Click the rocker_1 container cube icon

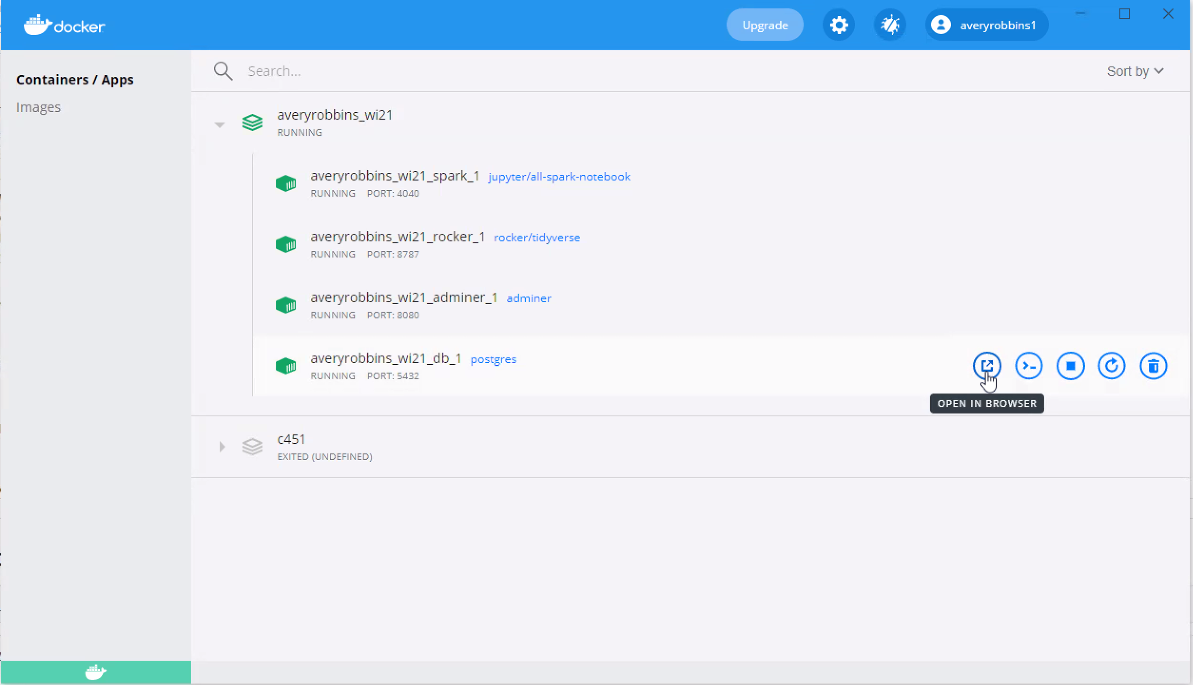(286, 244)
